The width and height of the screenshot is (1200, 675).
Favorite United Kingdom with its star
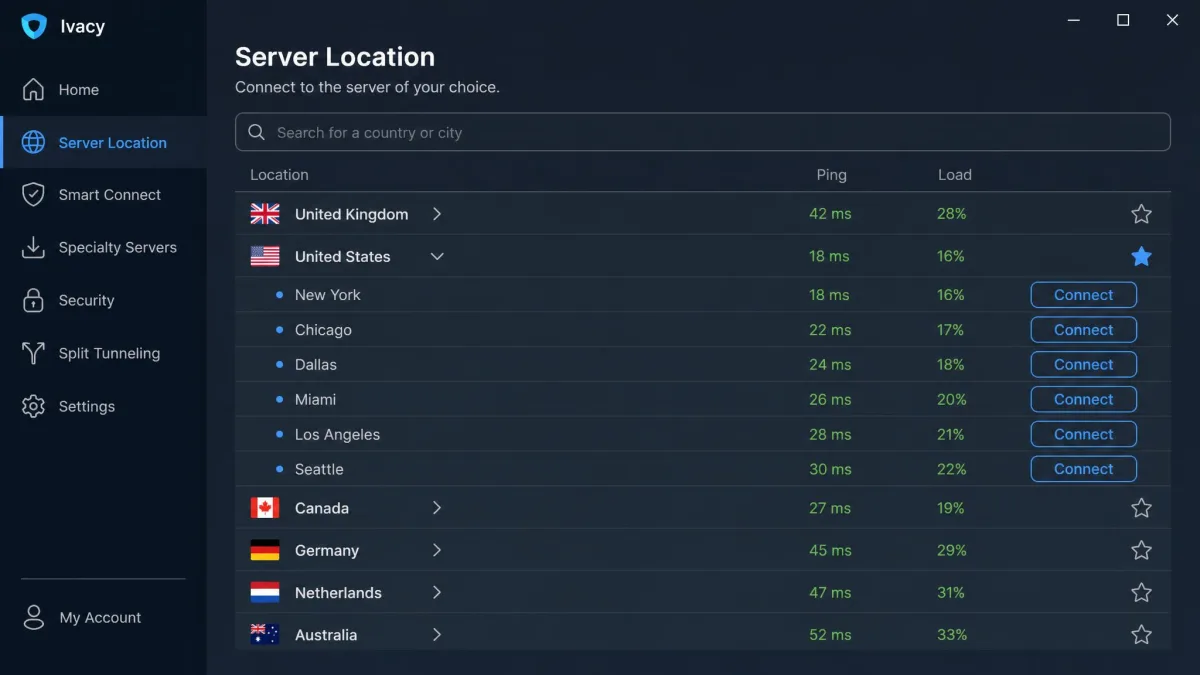click(1141, 214)
